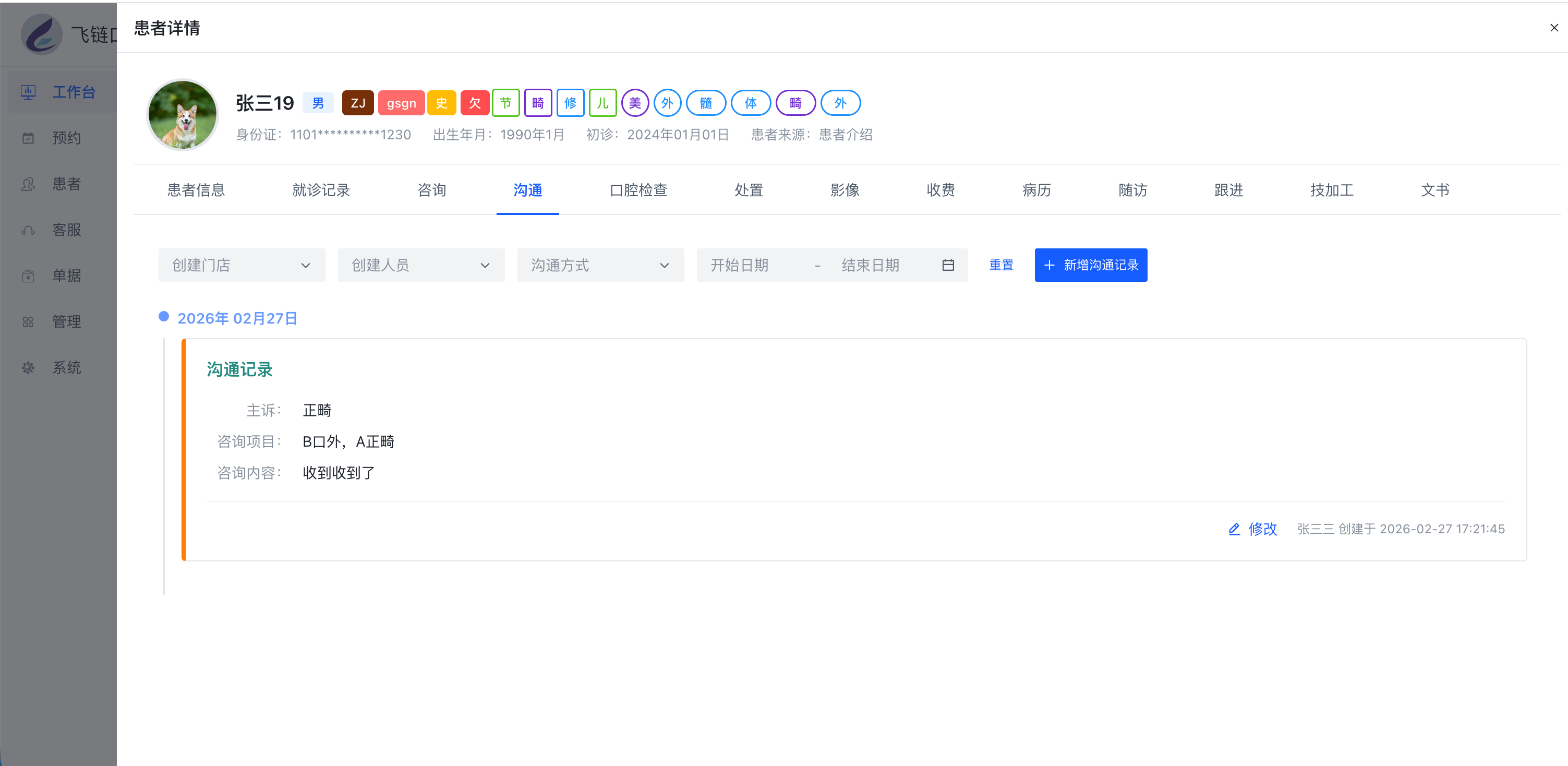Click the 预约 sidebar calendar icon
The width and height of the screenshot is (1568, 766).
point(28,138)
